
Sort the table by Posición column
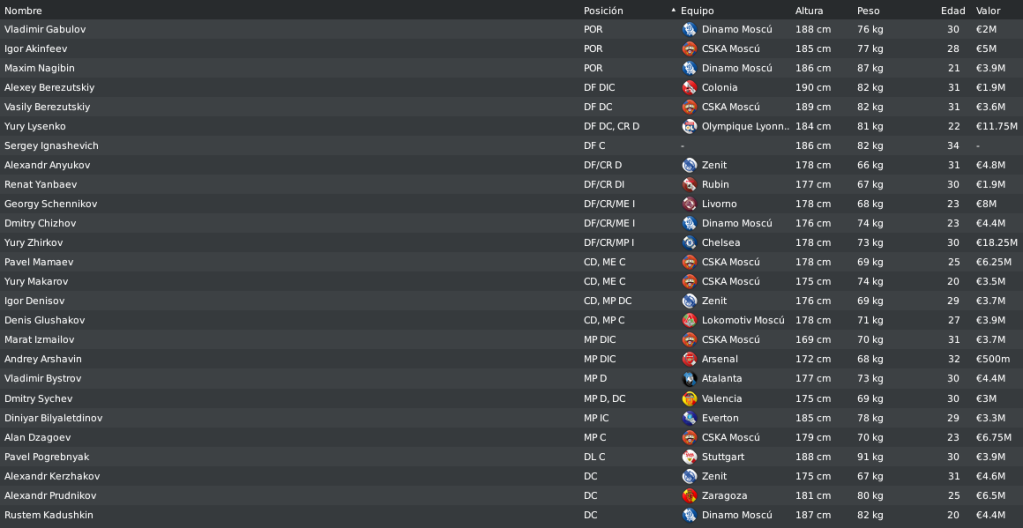click(603, 10)
